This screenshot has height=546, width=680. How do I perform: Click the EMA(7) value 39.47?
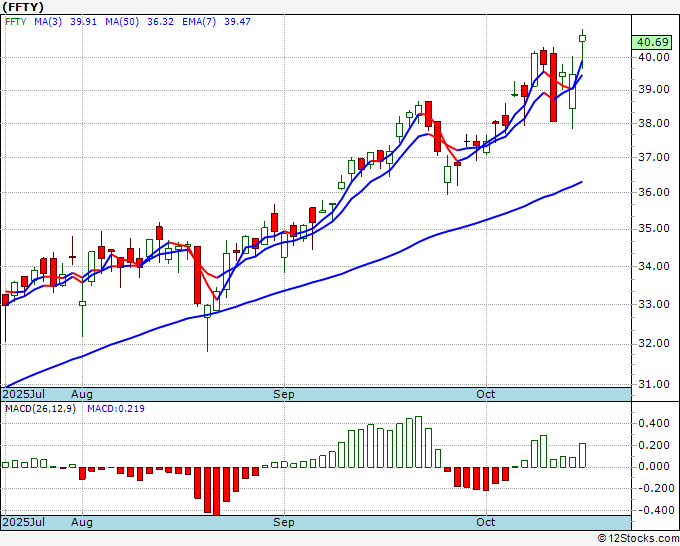click(237, 22)
